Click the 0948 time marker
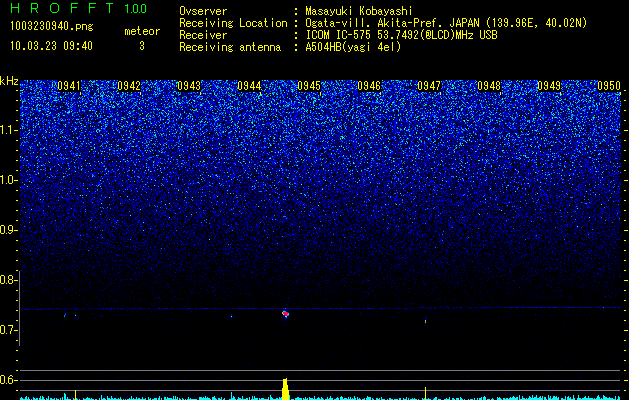 pos(489,86)
